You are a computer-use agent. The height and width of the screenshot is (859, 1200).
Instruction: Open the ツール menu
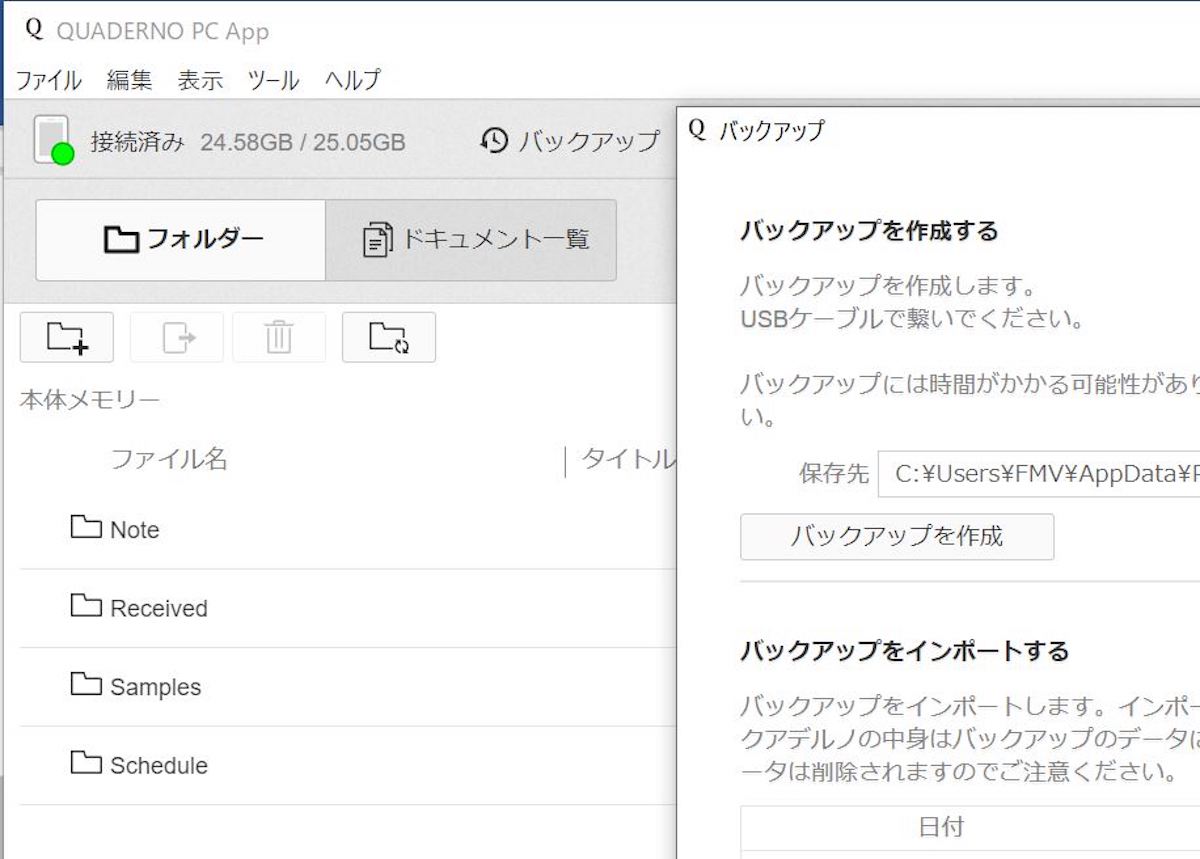pyautogui.click(x=273, y=80)
